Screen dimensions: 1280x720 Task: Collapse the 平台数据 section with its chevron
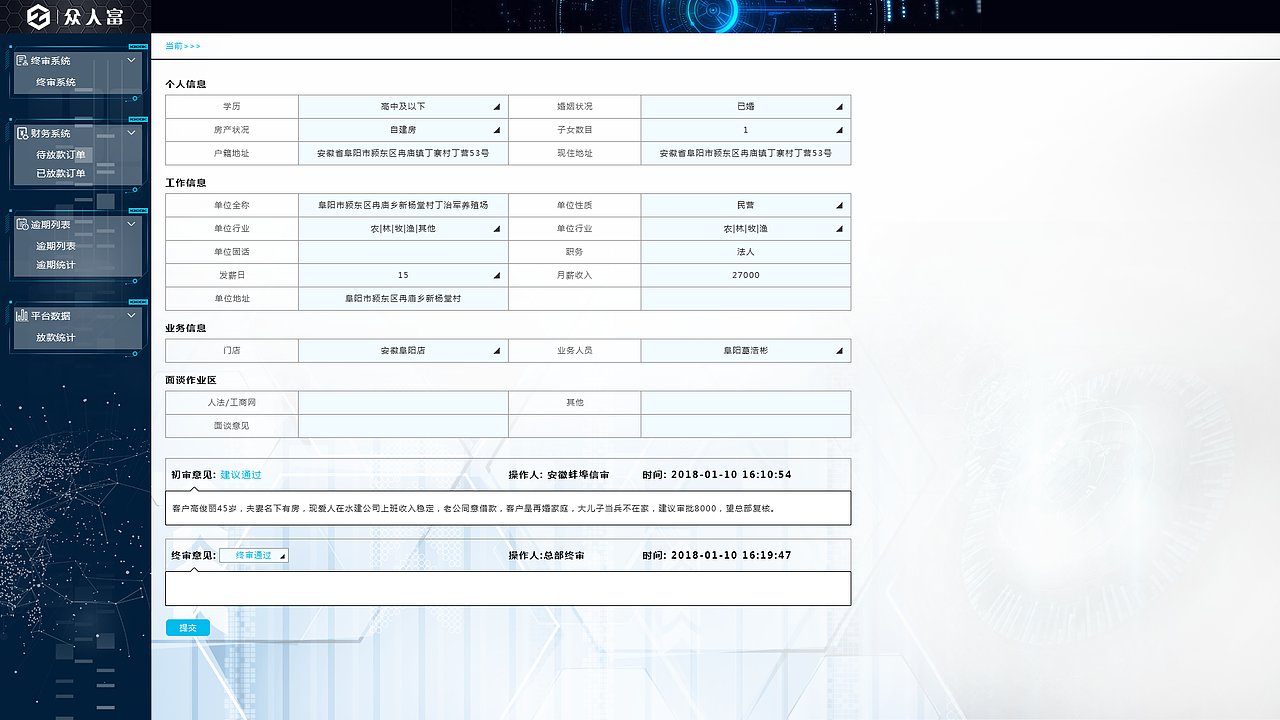(131, 314)
